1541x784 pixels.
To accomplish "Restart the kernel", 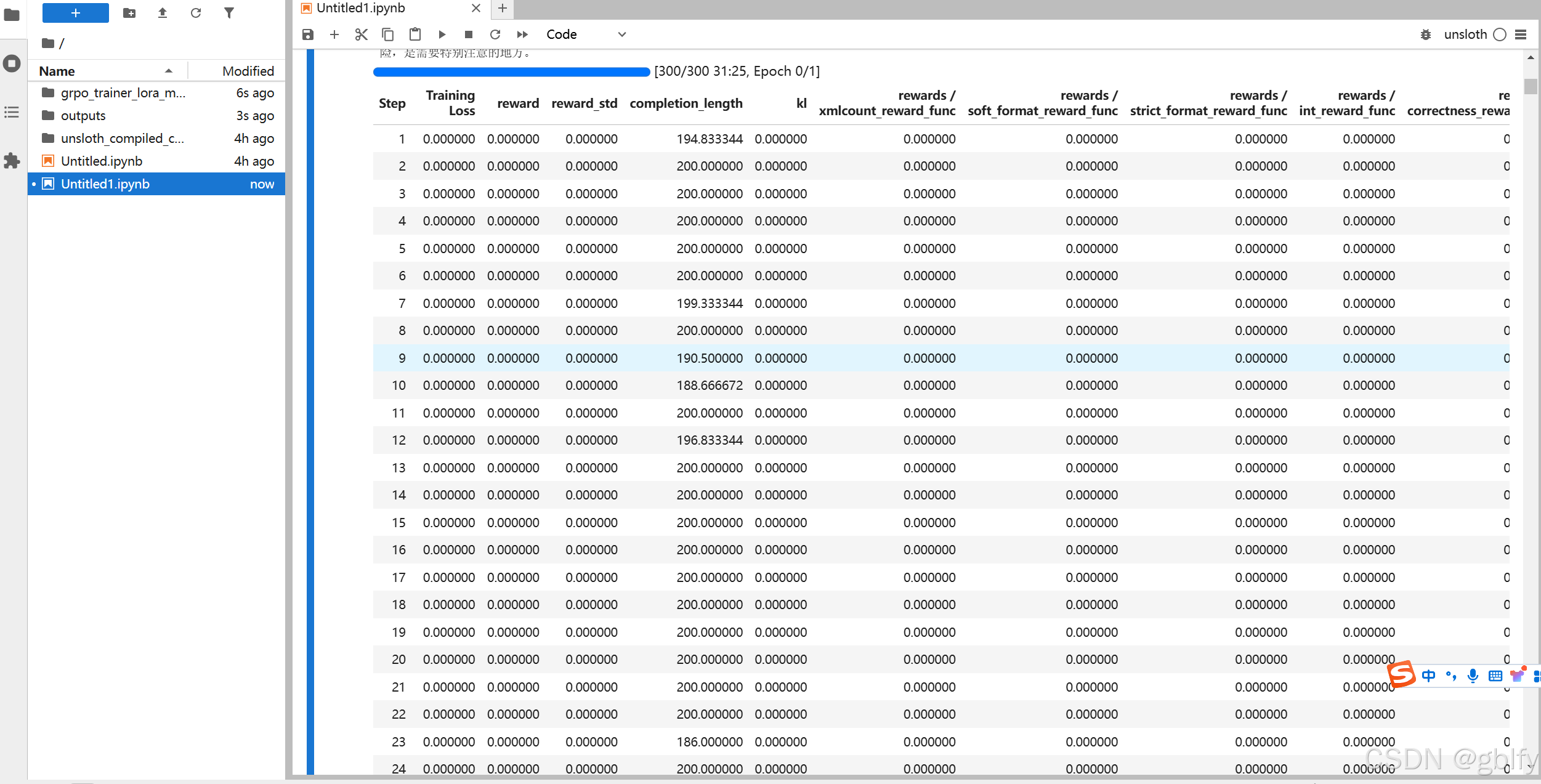I will click(495, 34).
